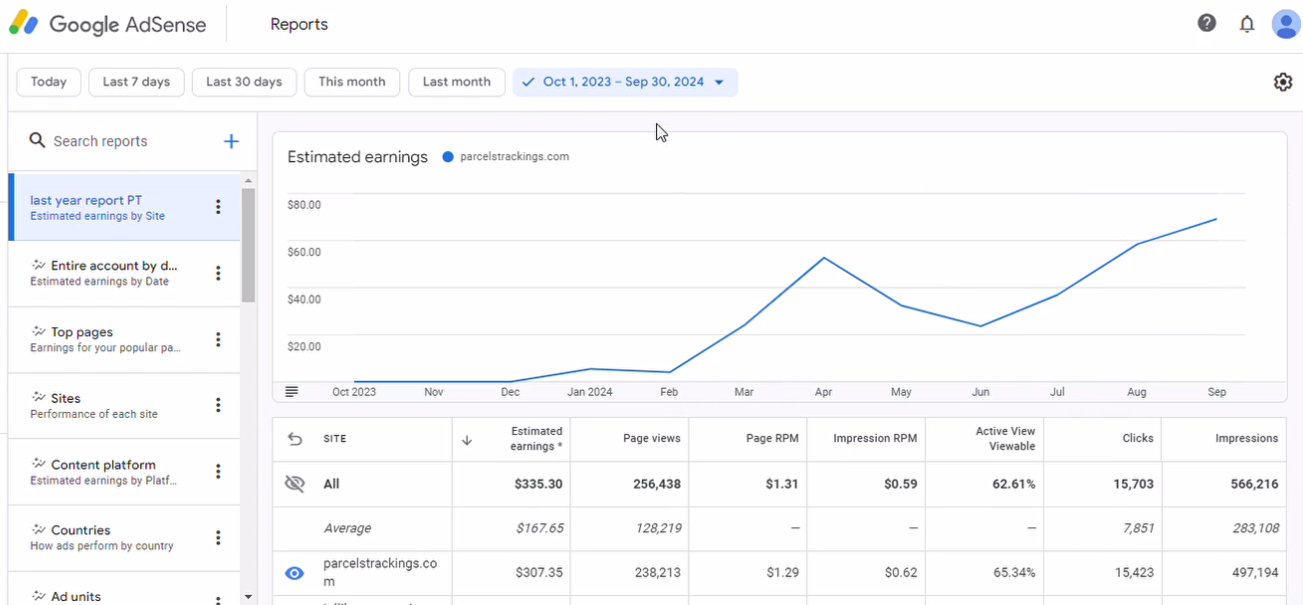Screen dimensions: 1303x605
Task: Open options menu for last year report PT
Action: point(218,207)
